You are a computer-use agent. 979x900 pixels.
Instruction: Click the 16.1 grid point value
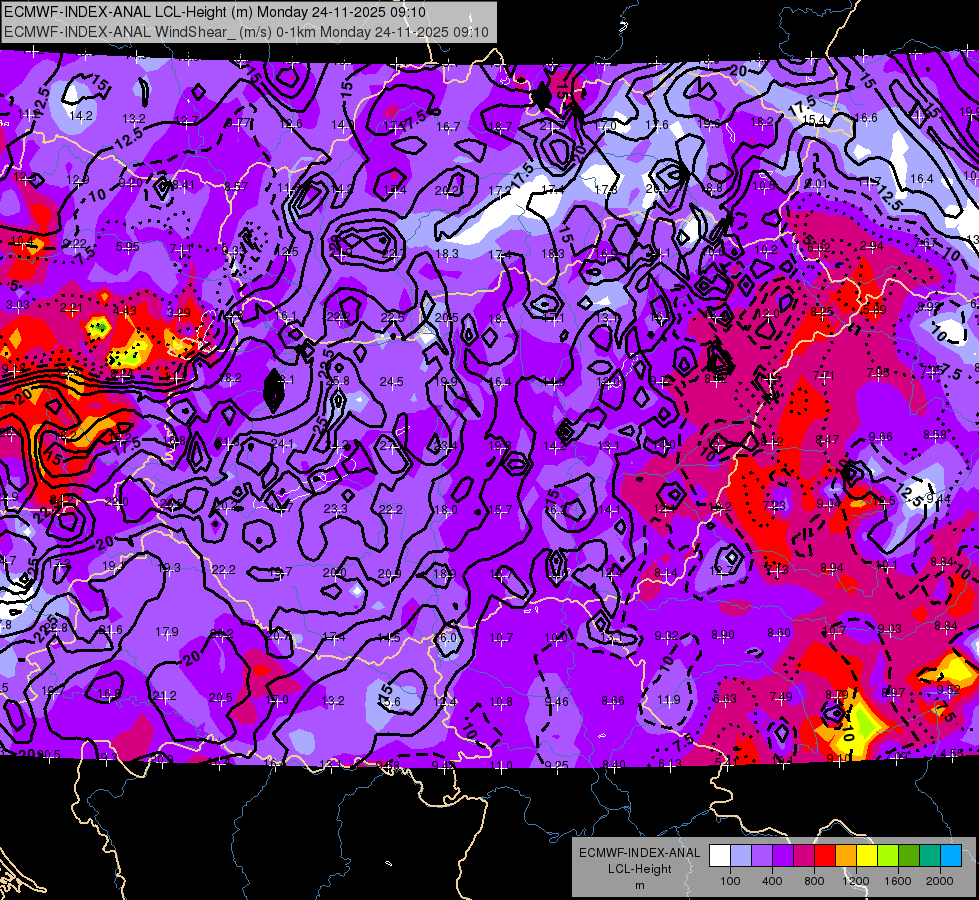click(285, 316)
